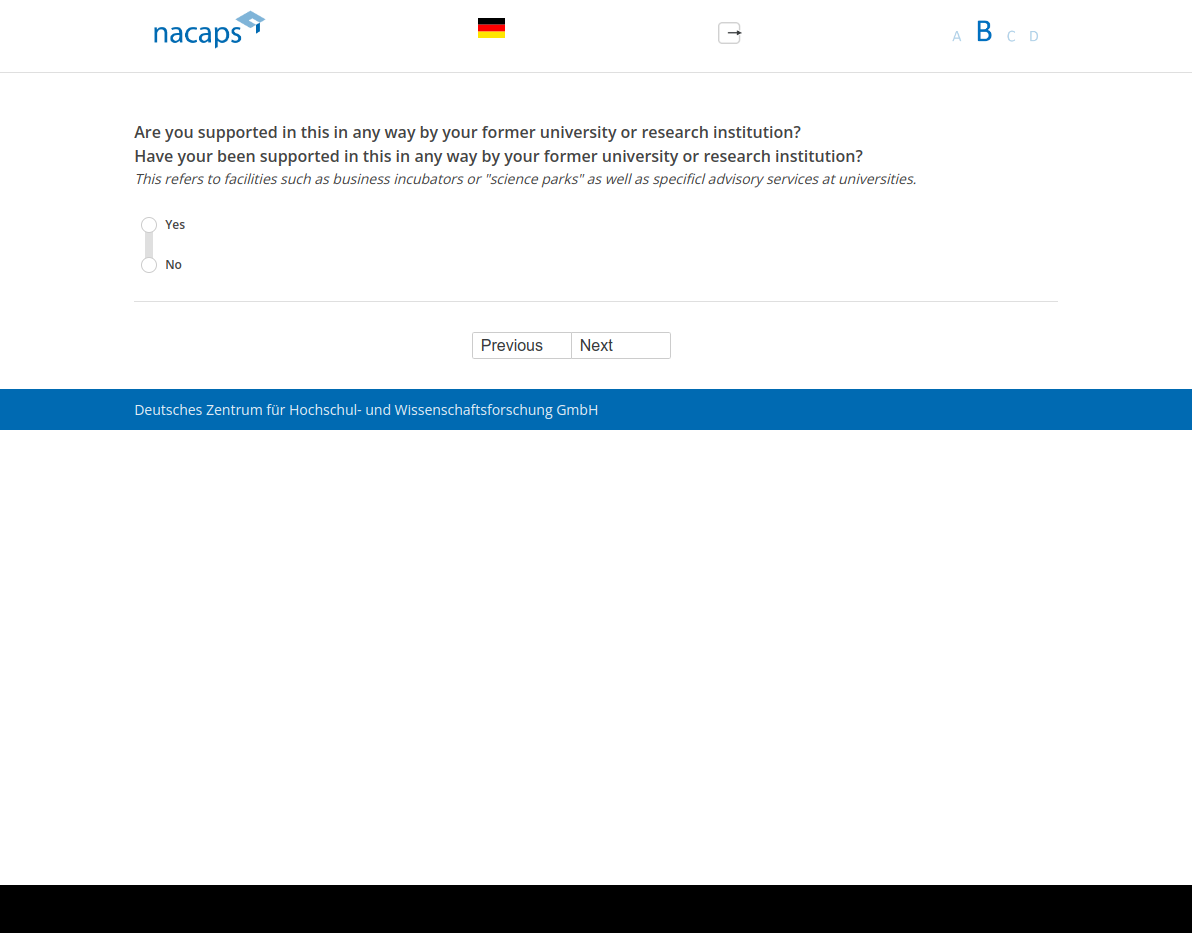Click the graduation cap emblem in logo

pyautogui.click(x=251, y=21)
